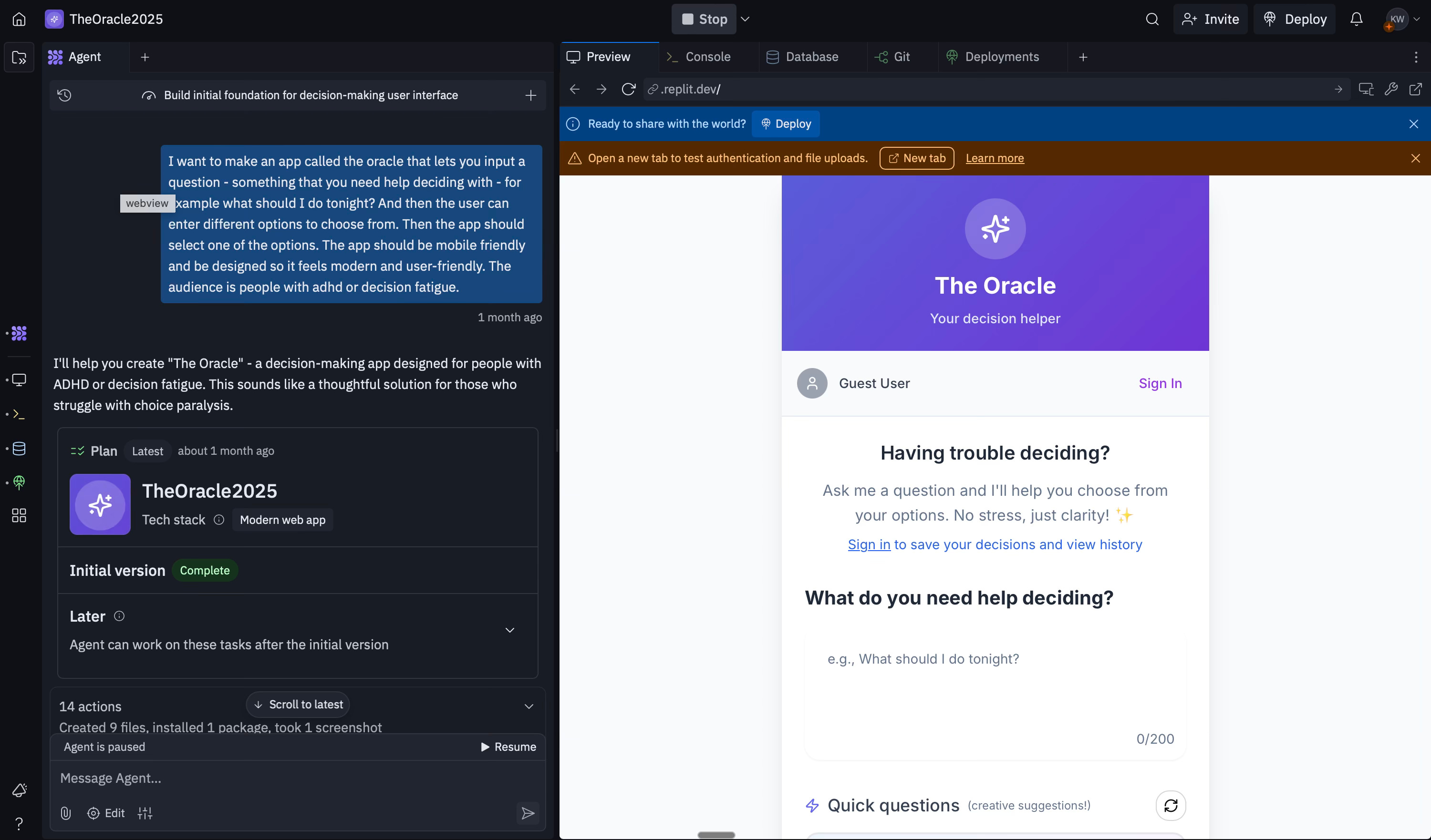Click the chat history clock icon
This screenshot has width=1431, height=840.
click(65, 95)
